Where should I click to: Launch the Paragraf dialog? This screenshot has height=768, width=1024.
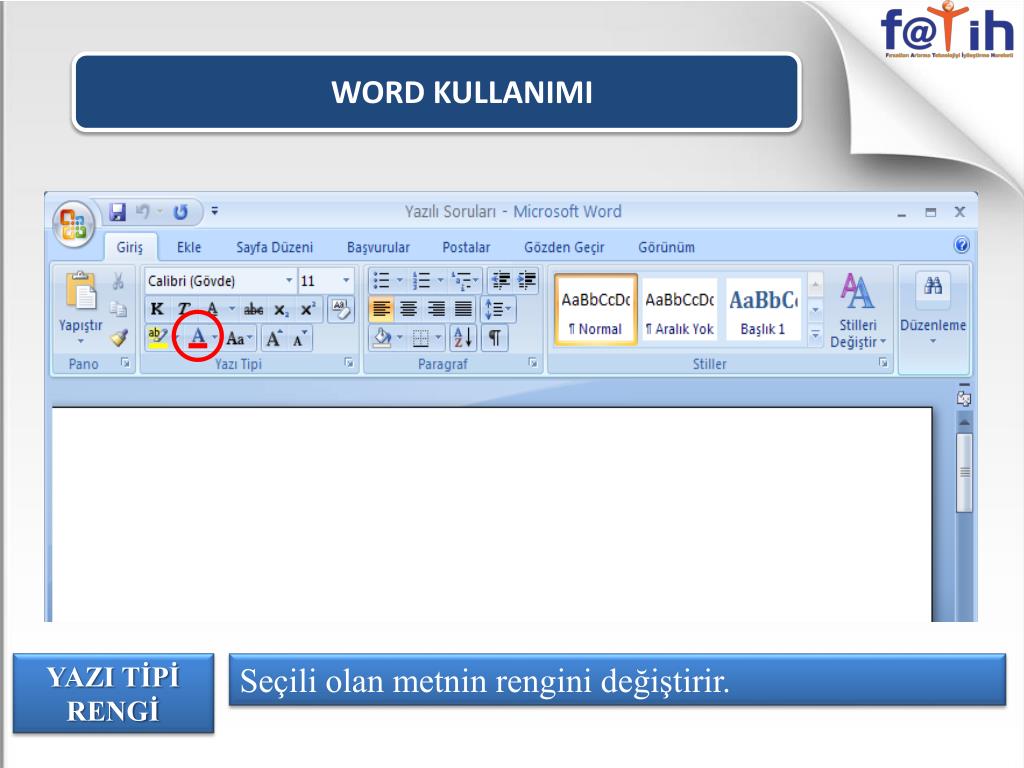pos(533,363)
